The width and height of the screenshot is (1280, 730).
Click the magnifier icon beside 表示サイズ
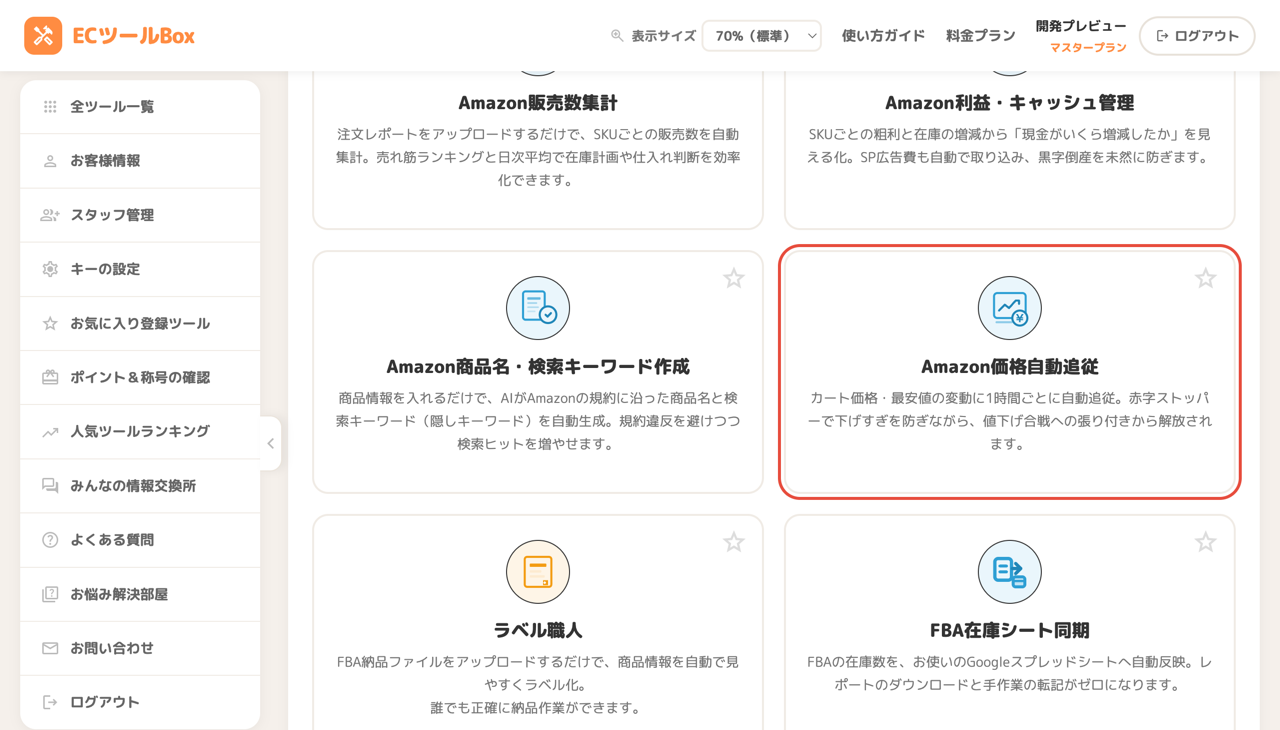tap(617, 35)
